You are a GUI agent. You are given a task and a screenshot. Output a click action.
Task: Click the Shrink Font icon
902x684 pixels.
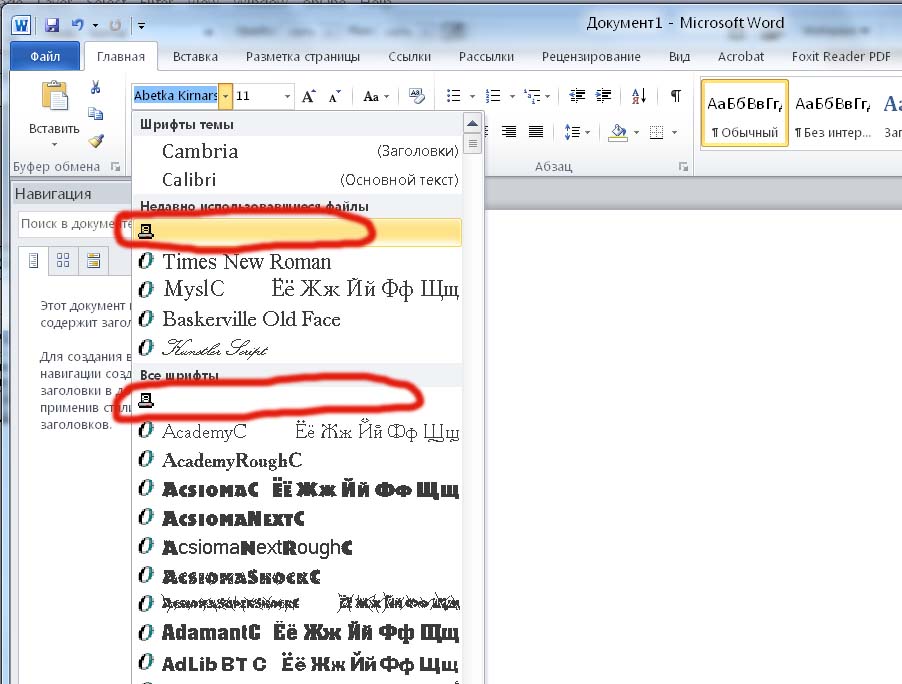click(x=335, y=96)
